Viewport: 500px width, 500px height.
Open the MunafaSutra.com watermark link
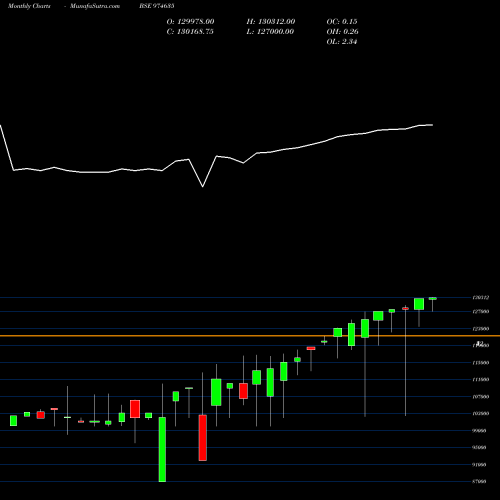coord(95,6)
